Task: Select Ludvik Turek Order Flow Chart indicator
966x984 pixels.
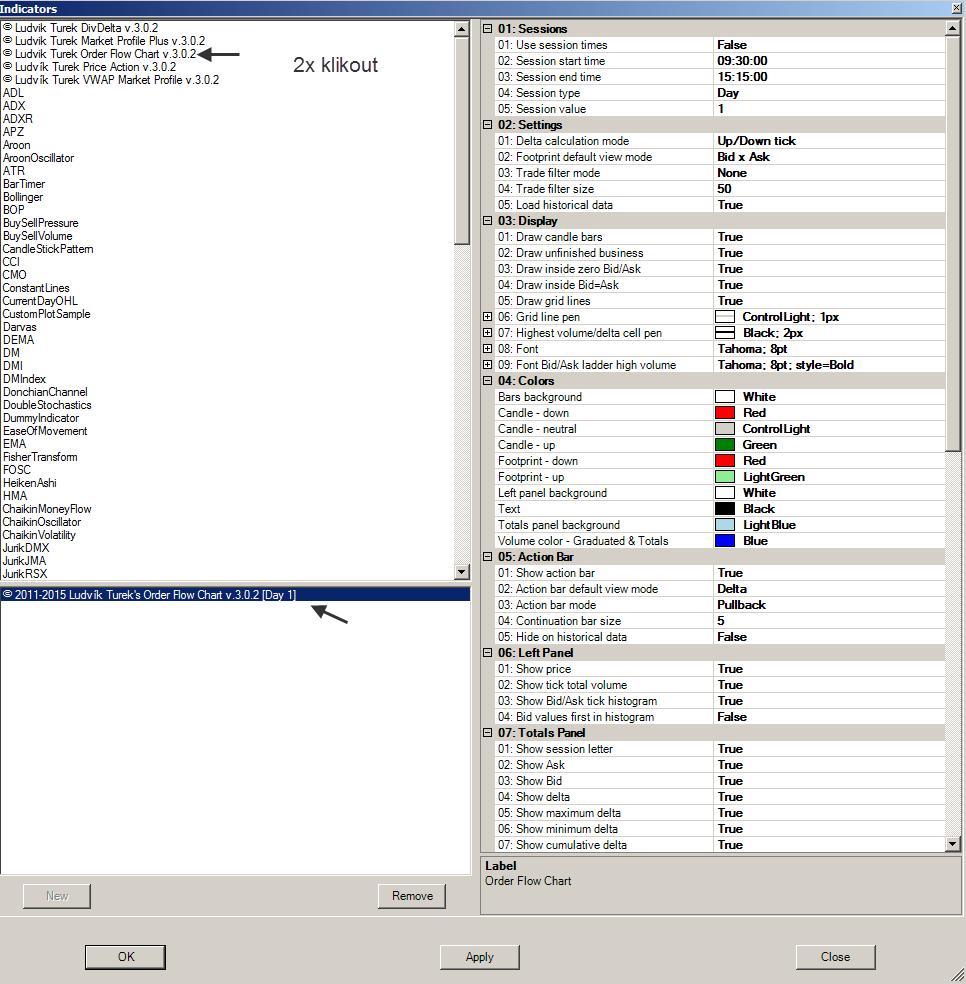Action: point(100,54)
